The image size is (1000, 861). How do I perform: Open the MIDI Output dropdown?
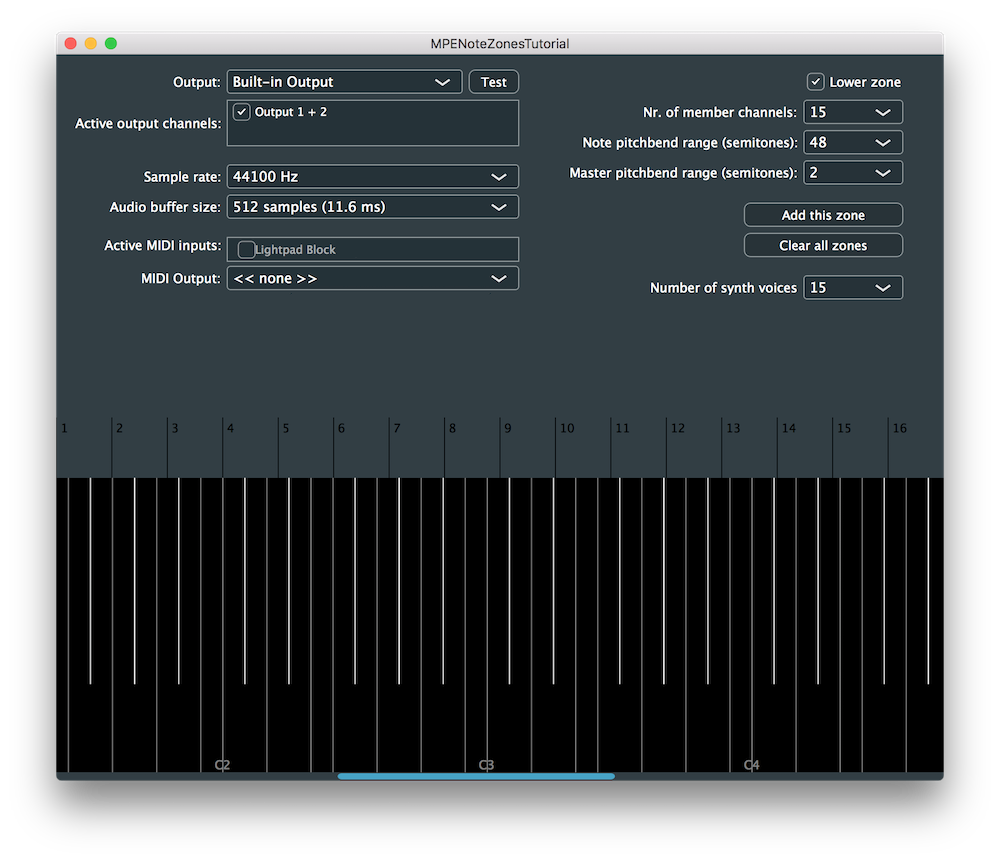coord(372,278)
